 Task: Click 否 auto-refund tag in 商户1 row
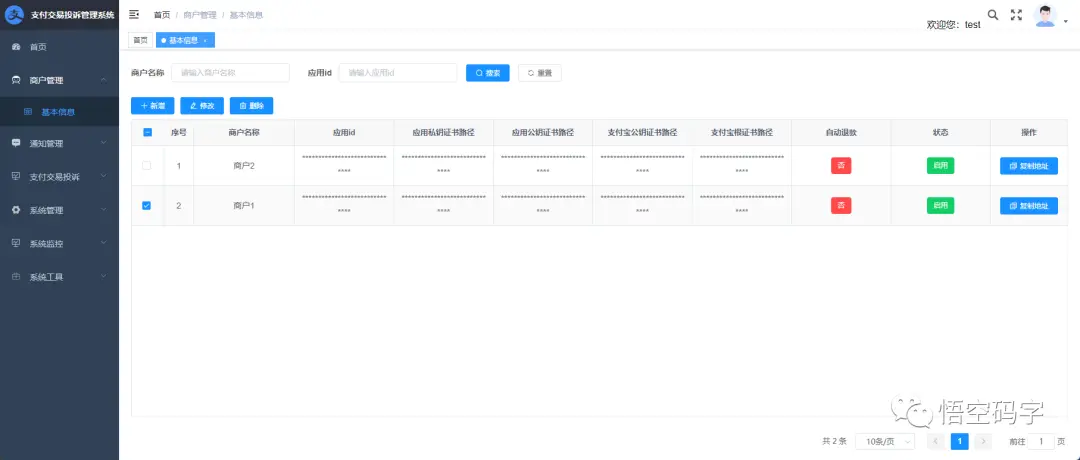coord(841,205)
